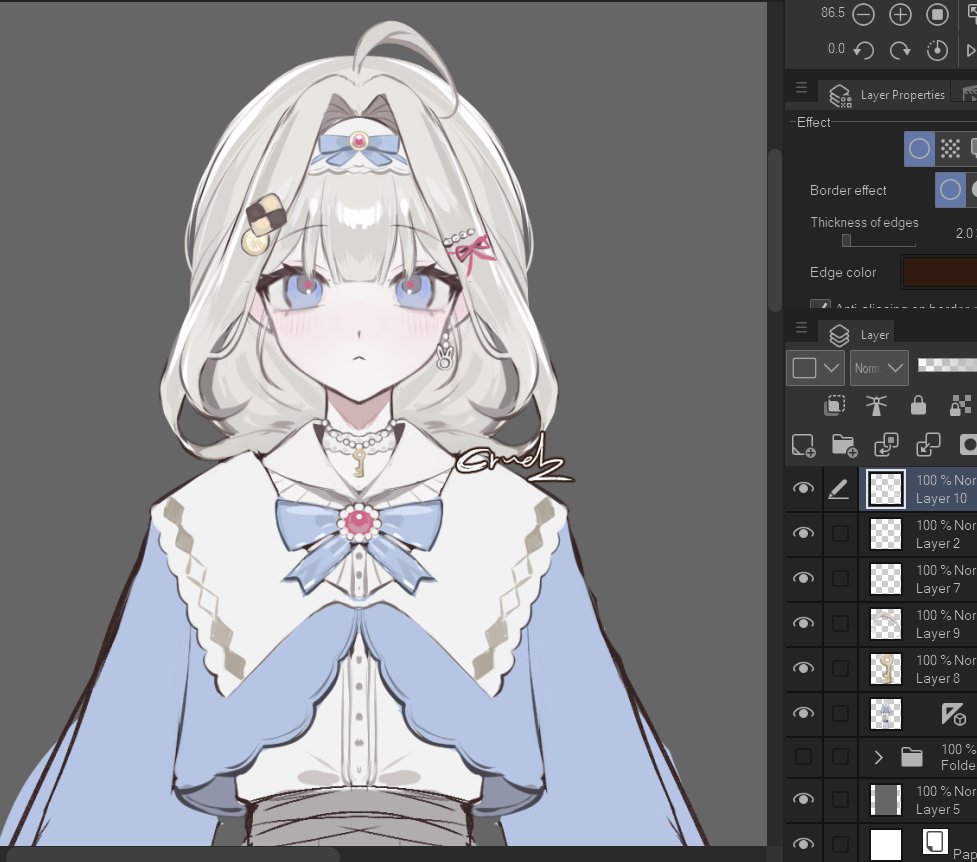This screenshot has height=862, width=977.
Task: Click the New Layer Folder icon
Action: (x=844, y=446)
